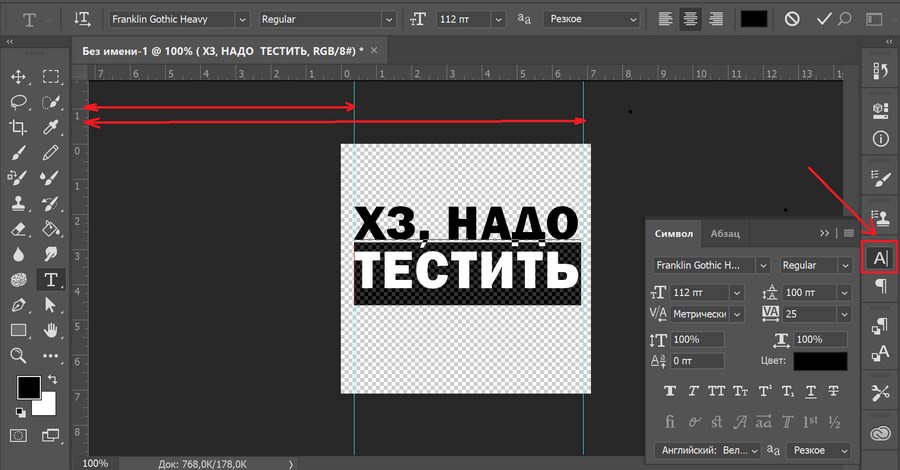Expand the Метрически kerning dropdown
This screenshot has width=900, height=470.
click(x=737, y=314)
